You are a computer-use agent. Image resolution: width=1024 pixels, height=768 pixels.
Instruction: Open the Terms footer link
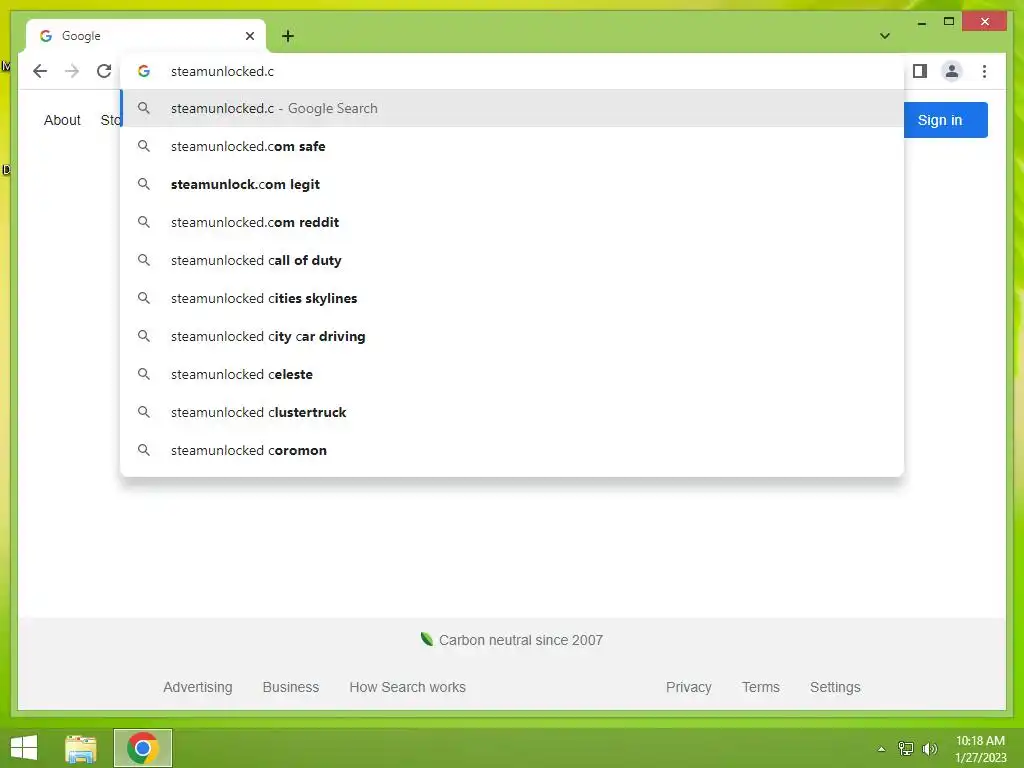[x=761, y=687]
